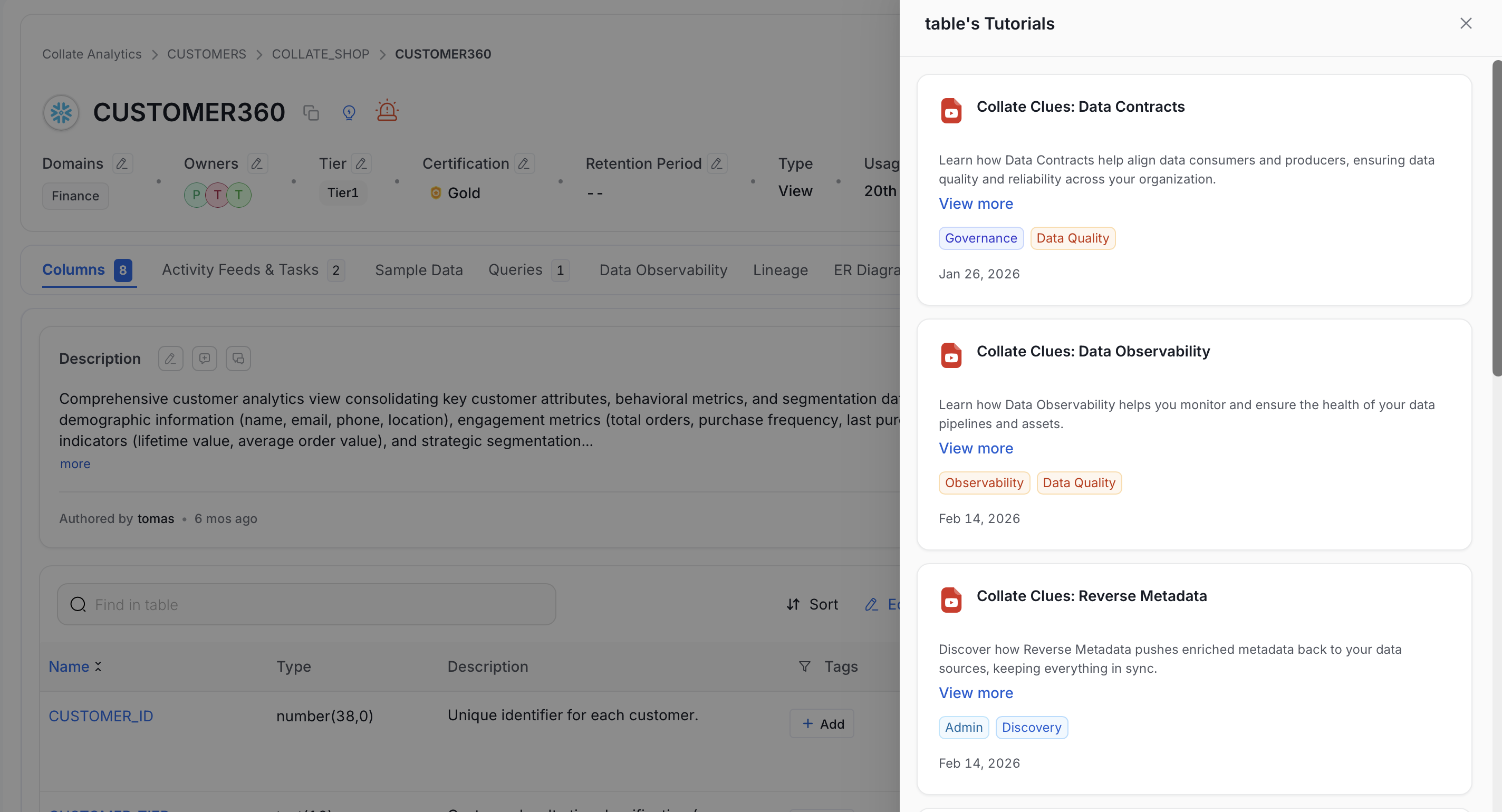Go to CUSTOMERS breadcrumb
The width and height of the screenshot is (1502, 812).
click(206, 54)
